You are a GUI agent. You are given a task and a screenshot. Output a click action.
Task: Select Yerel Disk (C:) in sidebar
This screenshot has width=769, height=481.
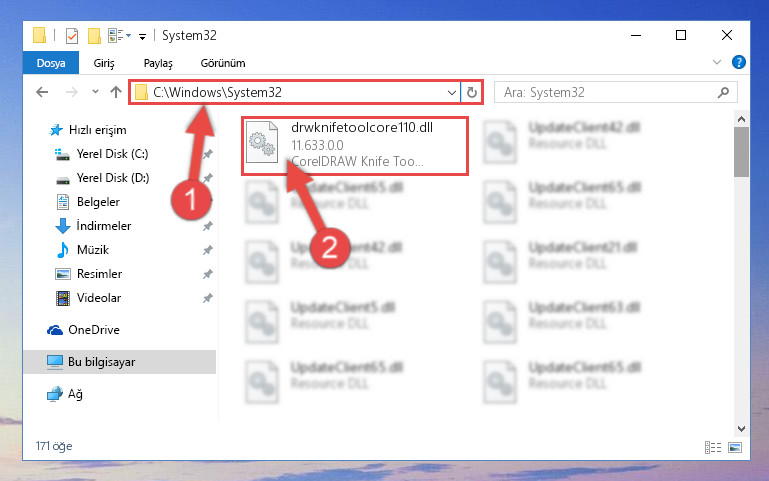point(112,154)
